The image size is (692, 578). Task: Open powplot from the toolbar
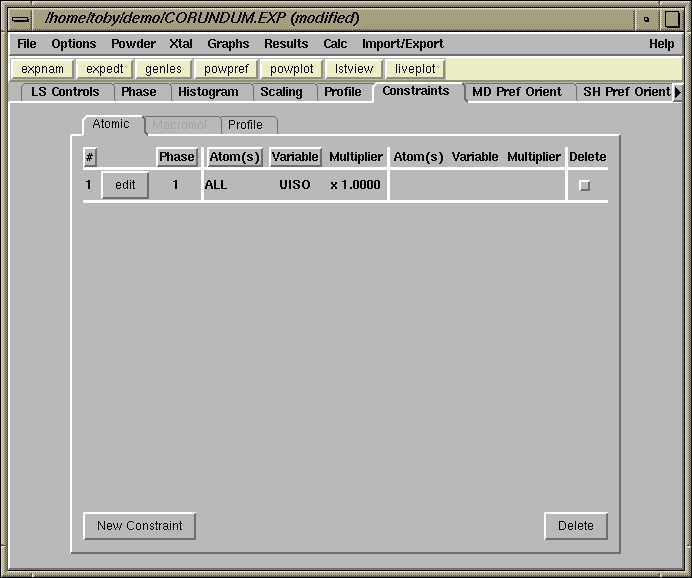click(x=291, y=69)
